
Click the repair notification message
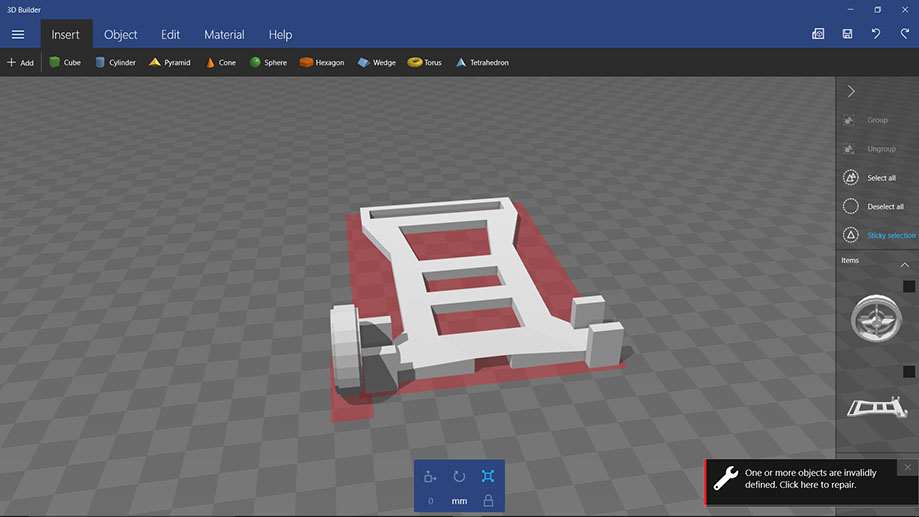click(x=811, y=479)
